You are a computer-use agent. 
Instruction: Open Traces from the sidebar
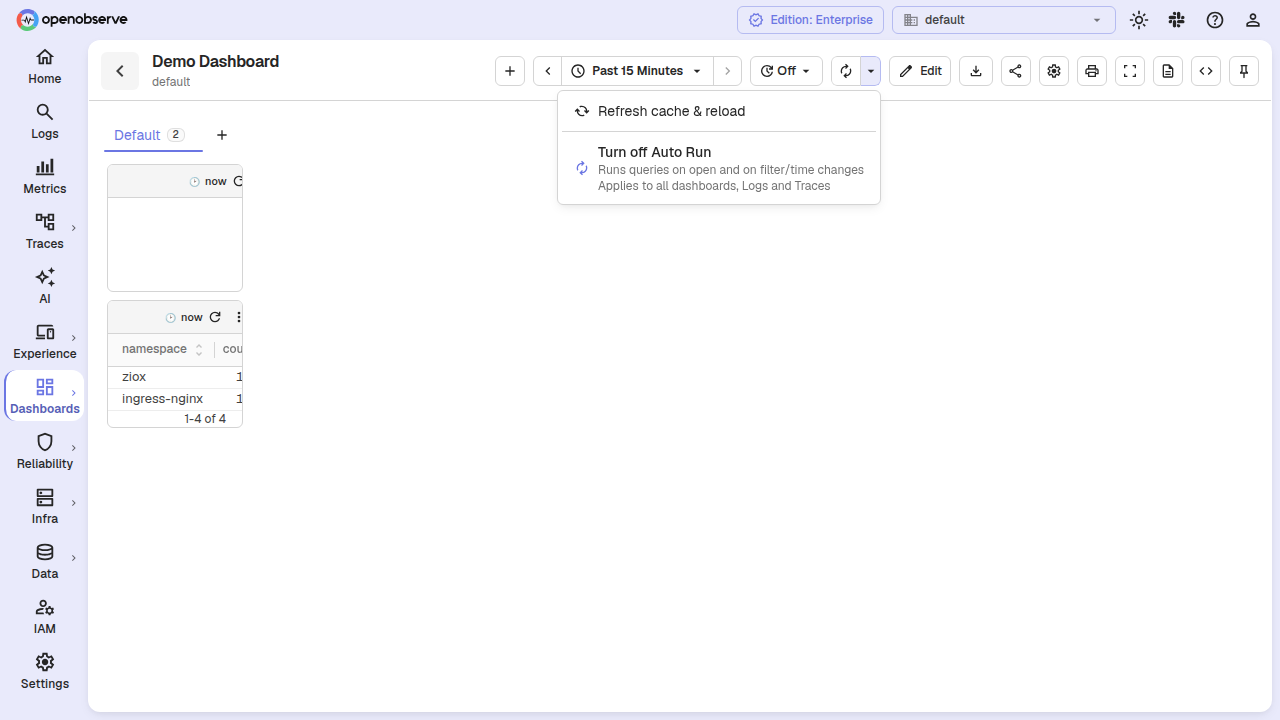44,231
